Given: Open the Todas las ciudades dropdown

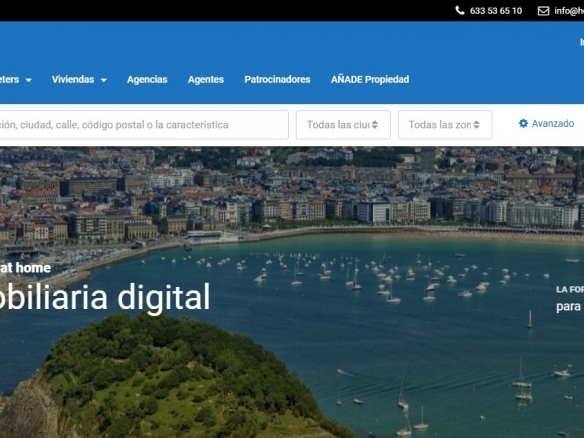Looking at the screenshot, I should (x=343, y=125).
